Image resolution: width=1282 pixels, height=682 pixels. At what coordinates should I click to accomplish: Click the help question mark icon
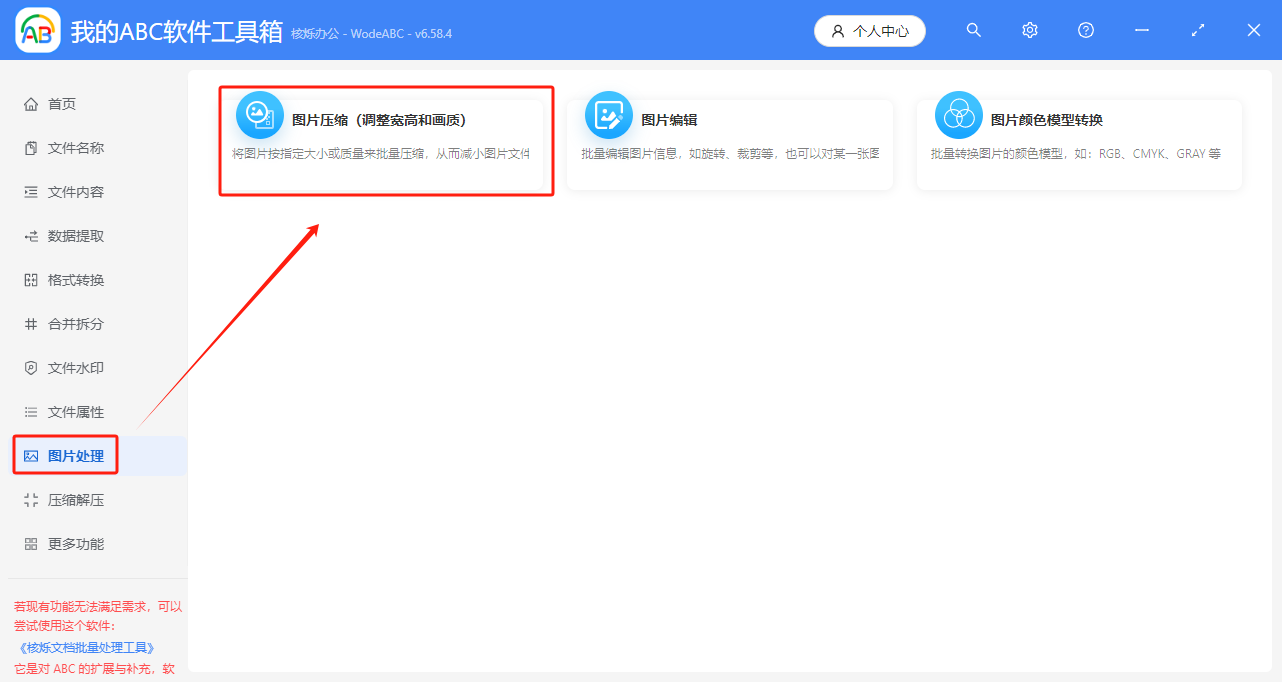click(x=1085, y=30)
